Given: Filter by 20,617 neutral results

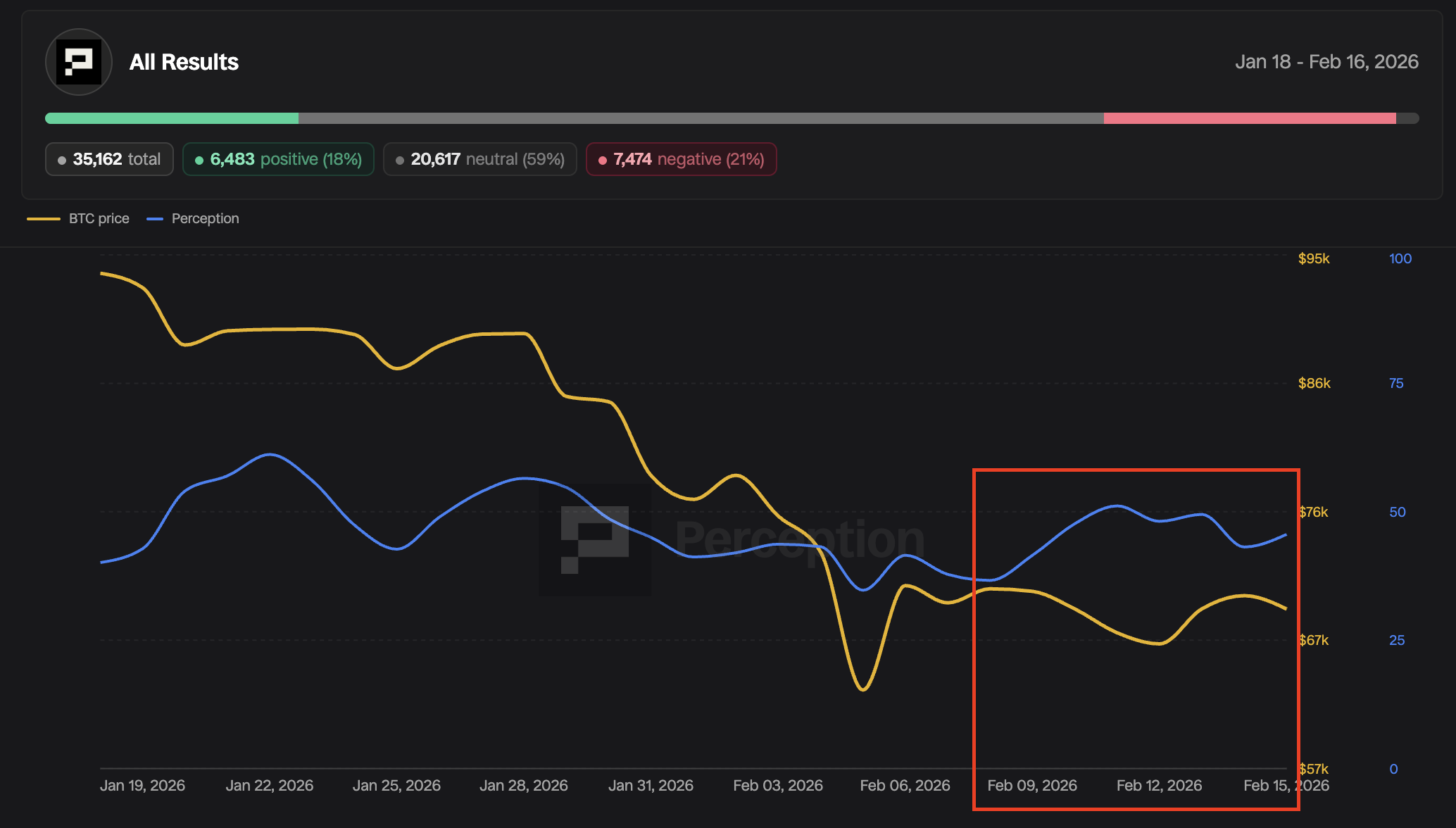Looking at the screenshot, I should [x=479, y=159].
